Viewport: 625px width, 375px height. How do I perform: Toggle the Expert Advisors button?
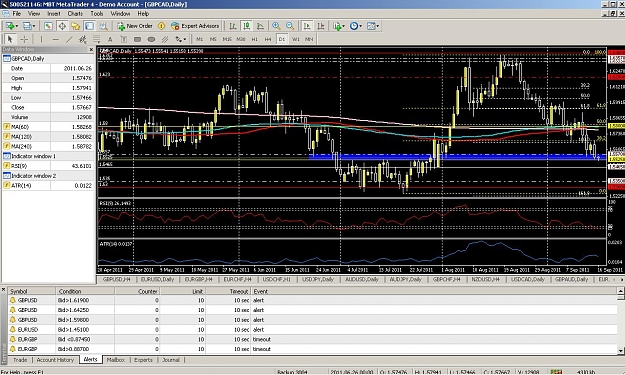tap(195, 26)
